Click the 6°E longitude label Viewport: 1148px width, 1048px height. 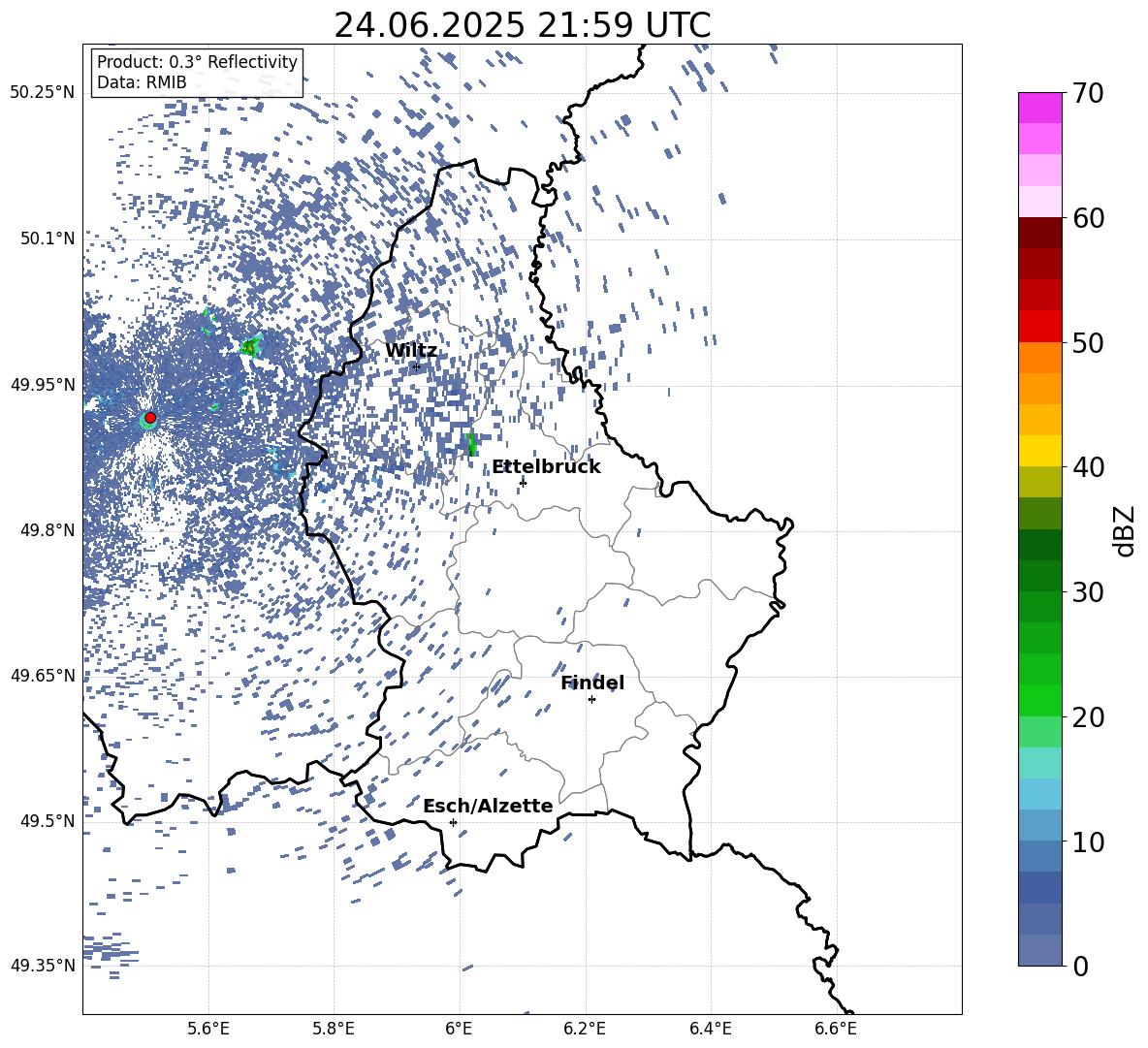tap(460, 1029)
